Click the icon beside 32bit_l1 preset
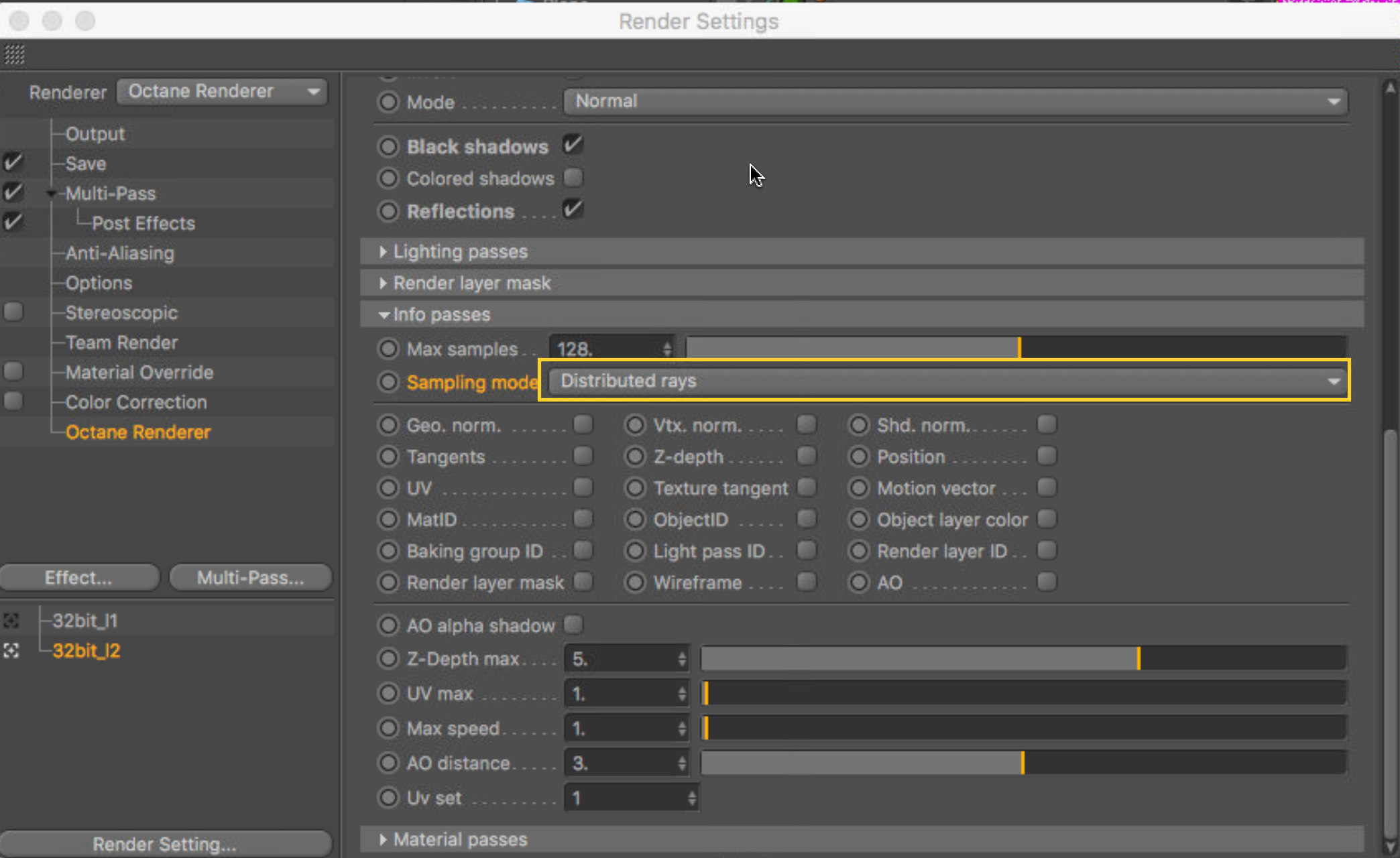 tap(11, 621)
